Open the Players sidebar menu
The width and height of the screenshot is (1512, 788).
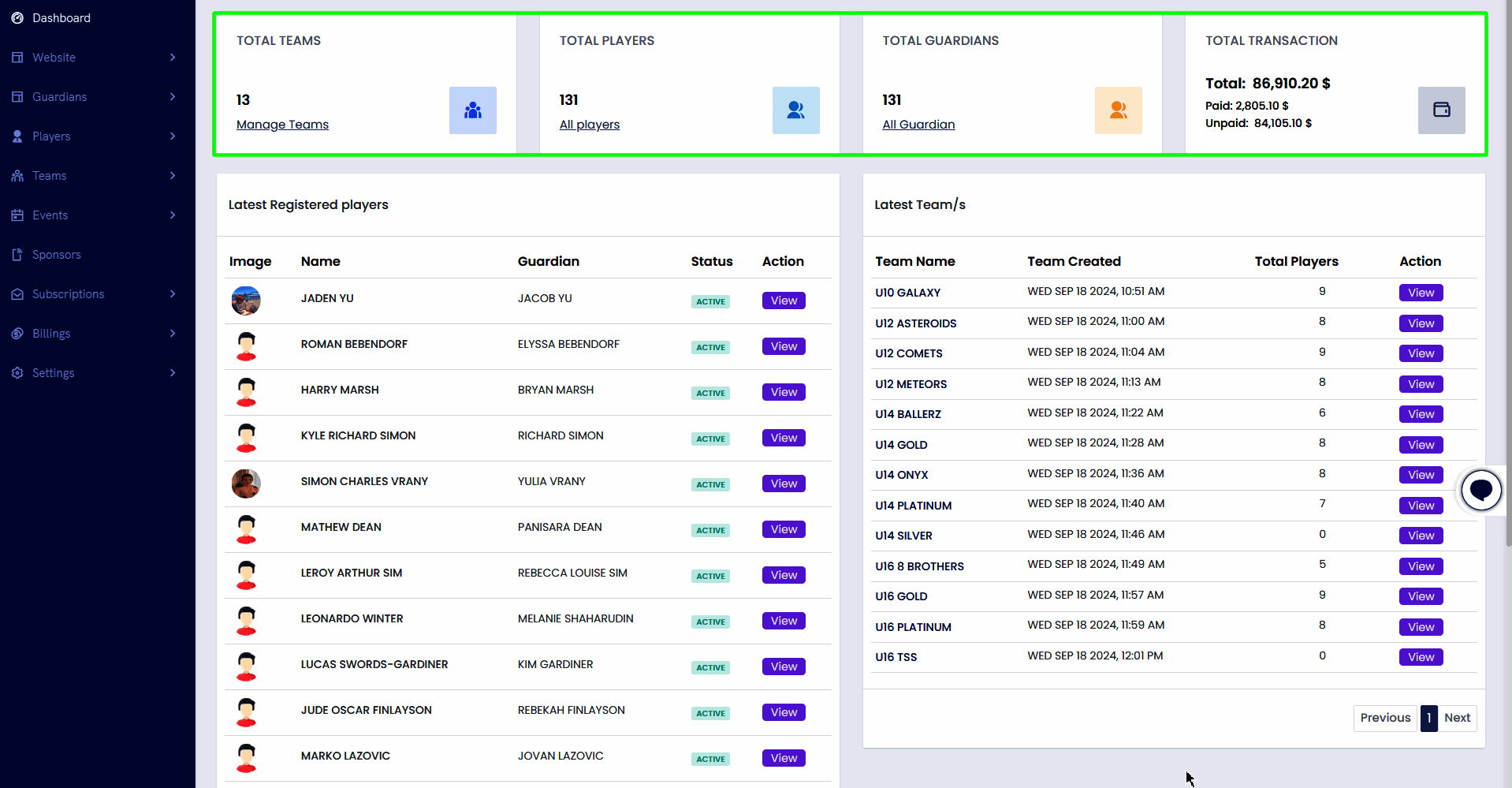coord(51,136)
